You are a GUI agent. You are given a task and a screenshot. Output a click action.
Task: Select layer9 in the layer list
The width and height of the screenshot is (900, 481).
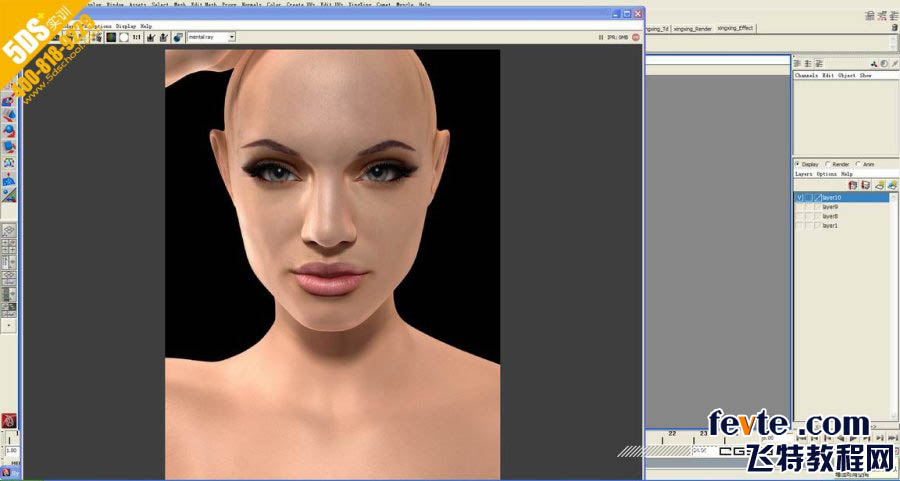click(x=830, y=207)
